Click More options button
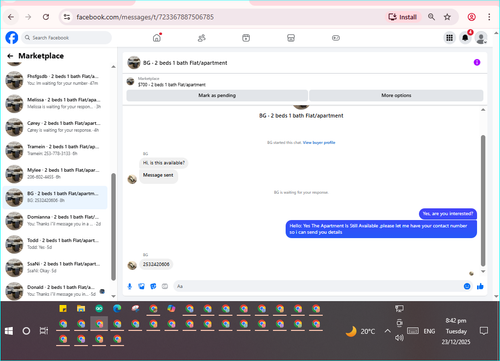 [x=396, y=95]
